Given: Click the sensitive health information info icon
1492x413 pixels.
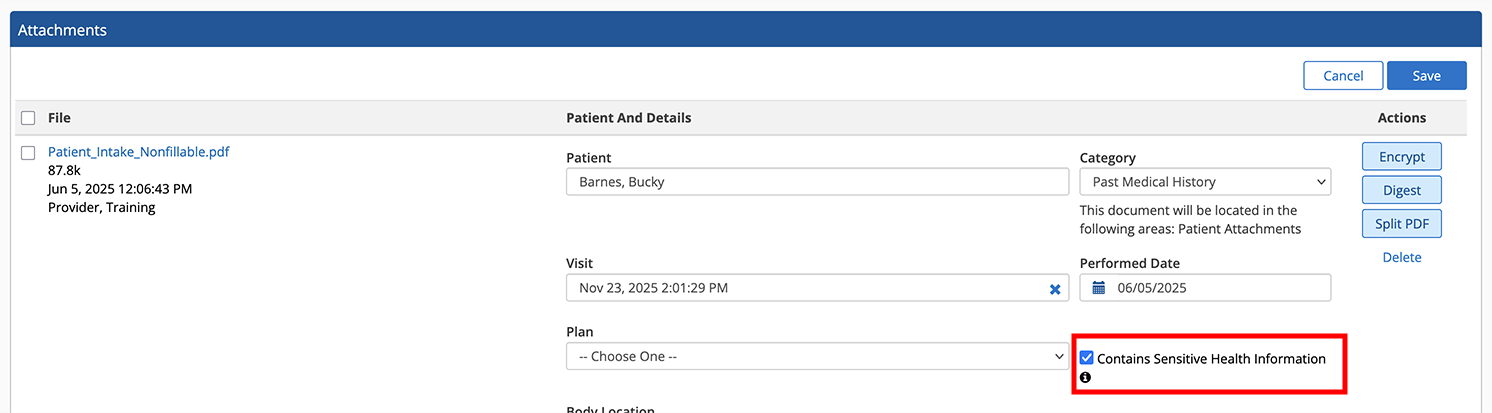Looking at the screenshot, I should (x=1085, y=378).
